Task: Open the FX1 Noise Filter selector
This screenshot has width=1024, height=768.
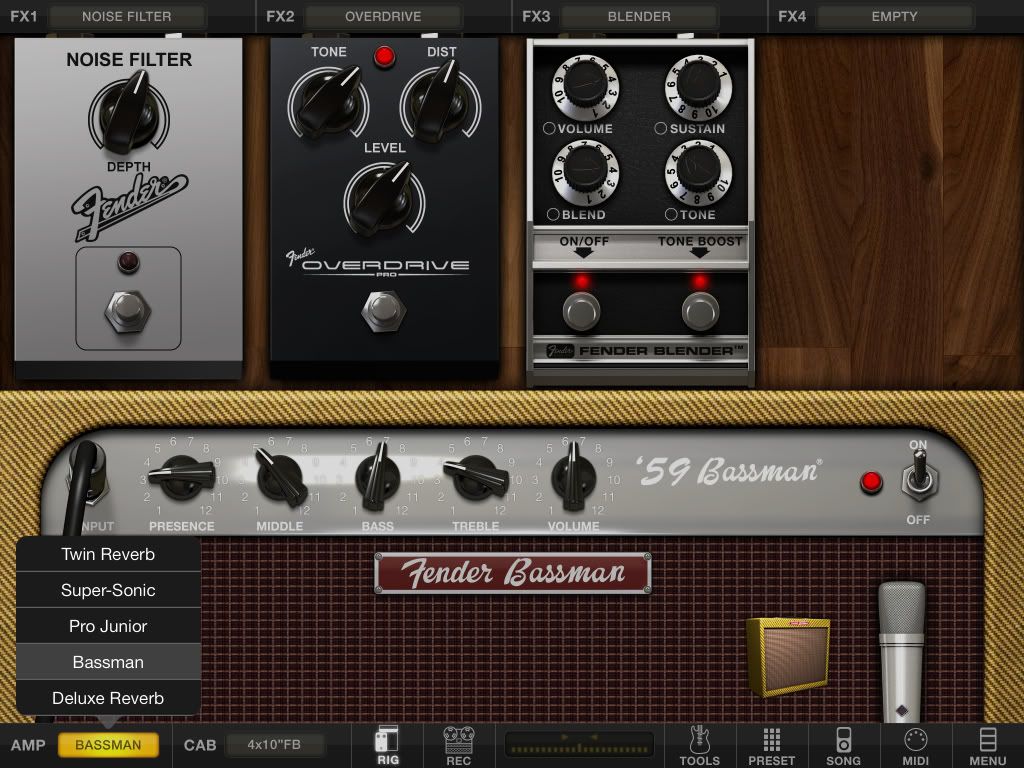Action: [x=126, y=16]
